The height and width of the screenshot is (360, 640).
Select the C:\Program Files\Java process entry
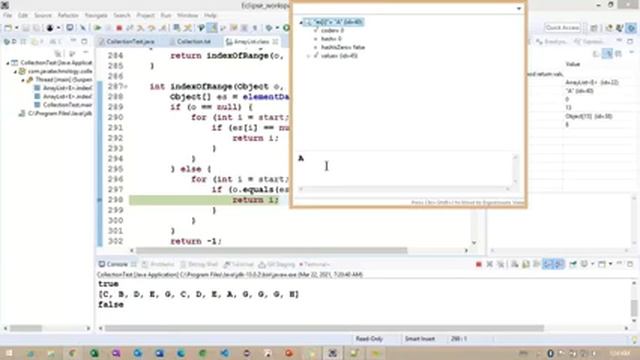pyautogui.click(x=56, y=113)
